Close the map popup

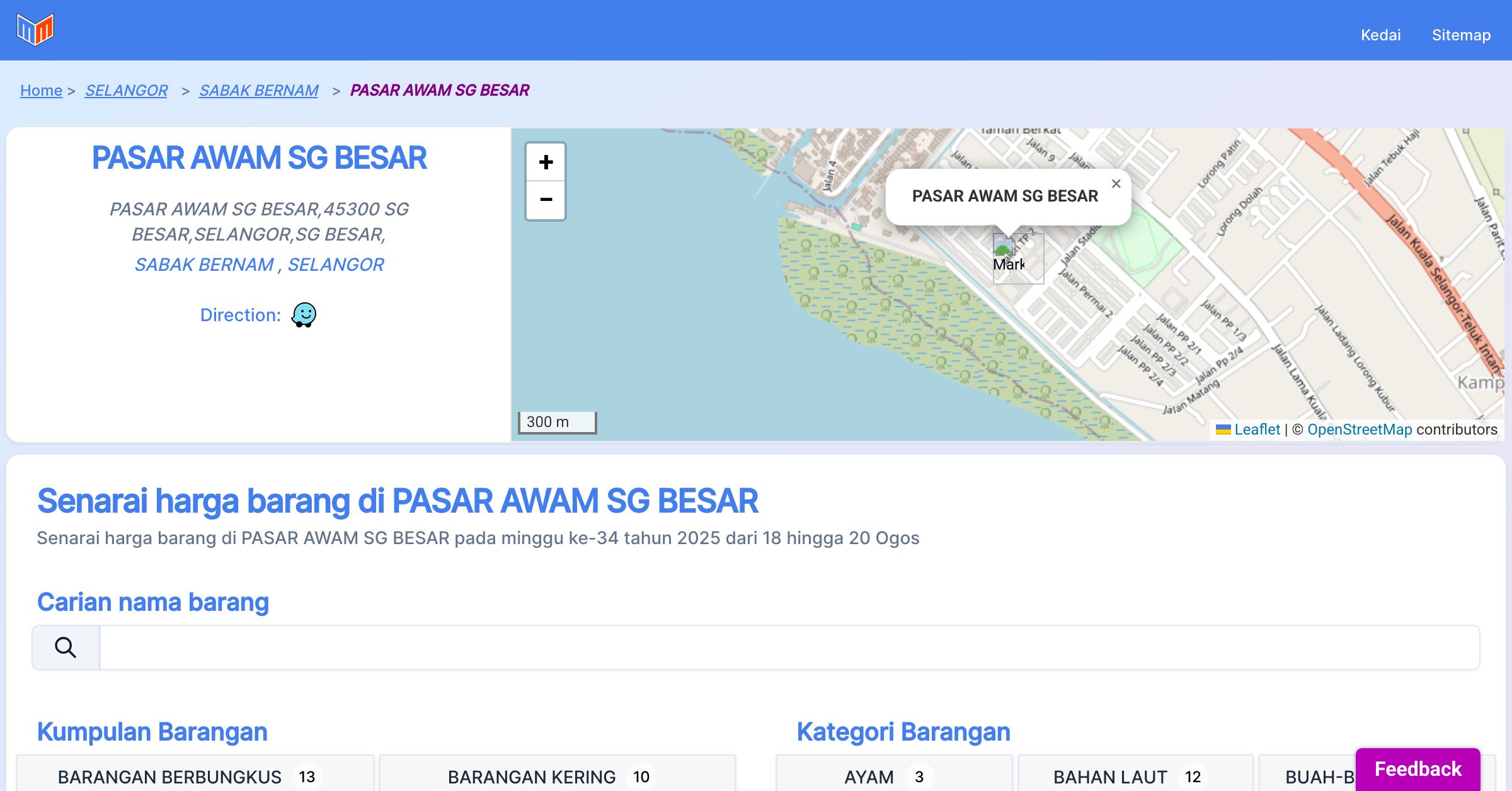point(1116,184)
